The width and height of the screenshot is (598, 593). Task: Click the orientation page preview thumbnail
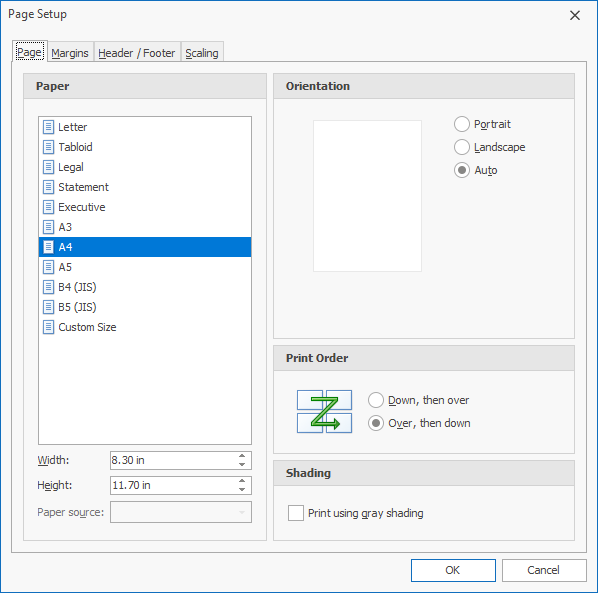(367, 196)
